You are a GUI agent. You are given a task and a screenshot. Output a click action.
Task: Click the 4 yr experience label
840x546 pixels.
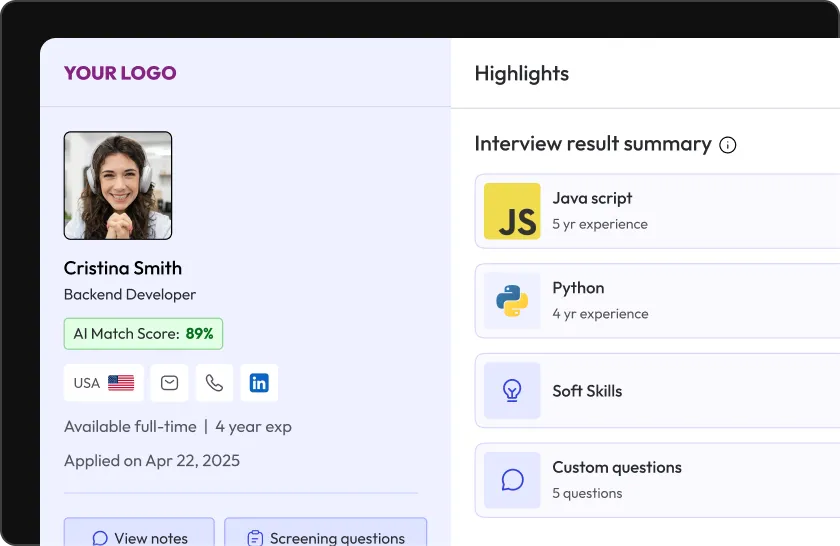click(600, 313)
